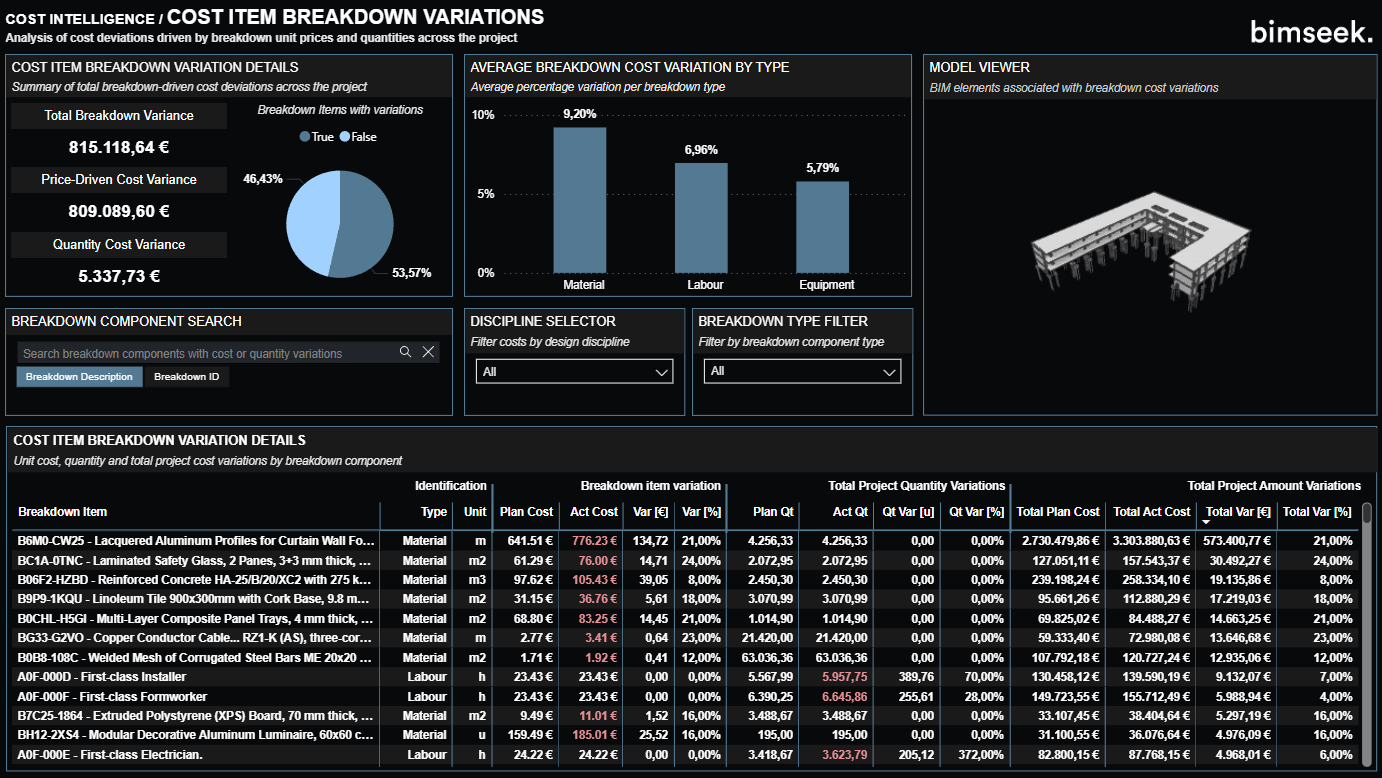Image resolution: width=1382 pixels, height=778 pixels.
Task: Click the search magnifier icon
Action: pos(406,352)
